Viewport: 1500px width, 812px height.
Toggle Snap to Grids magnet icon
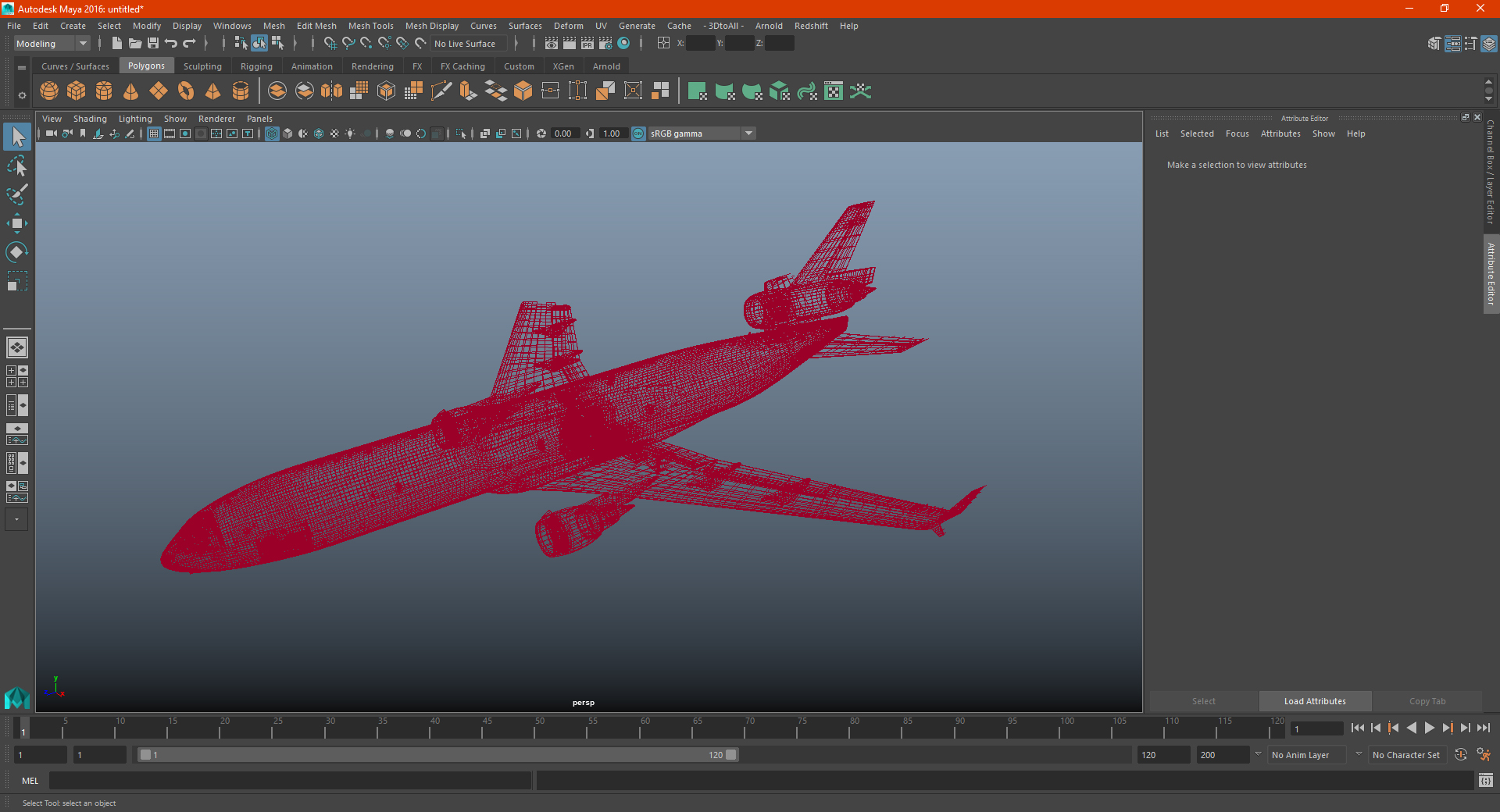click(x=330, y=43)
